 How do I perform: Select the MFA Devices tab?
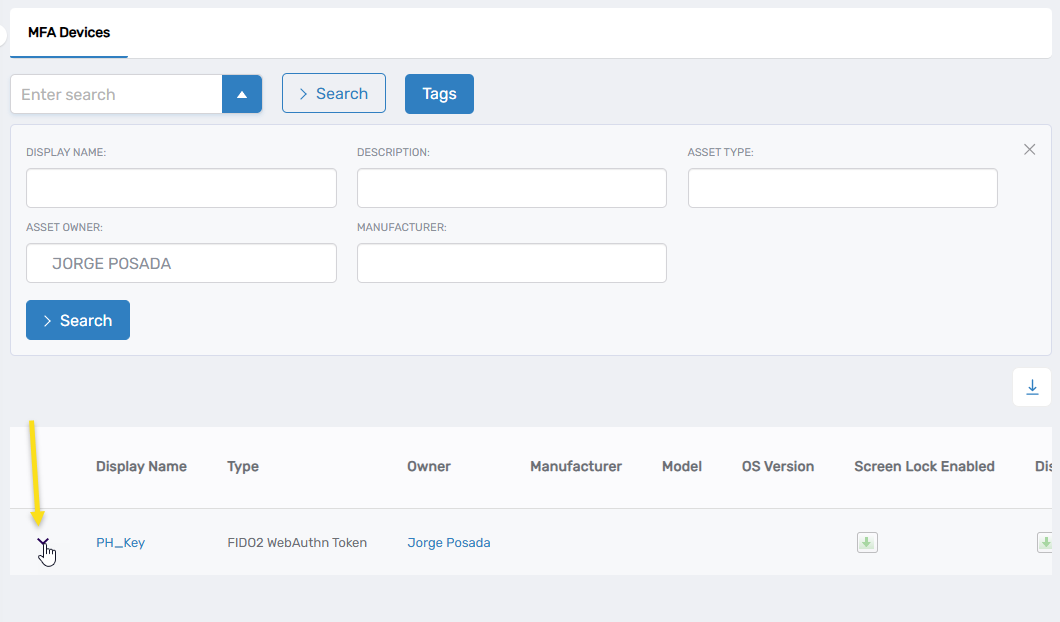[68, 32]
